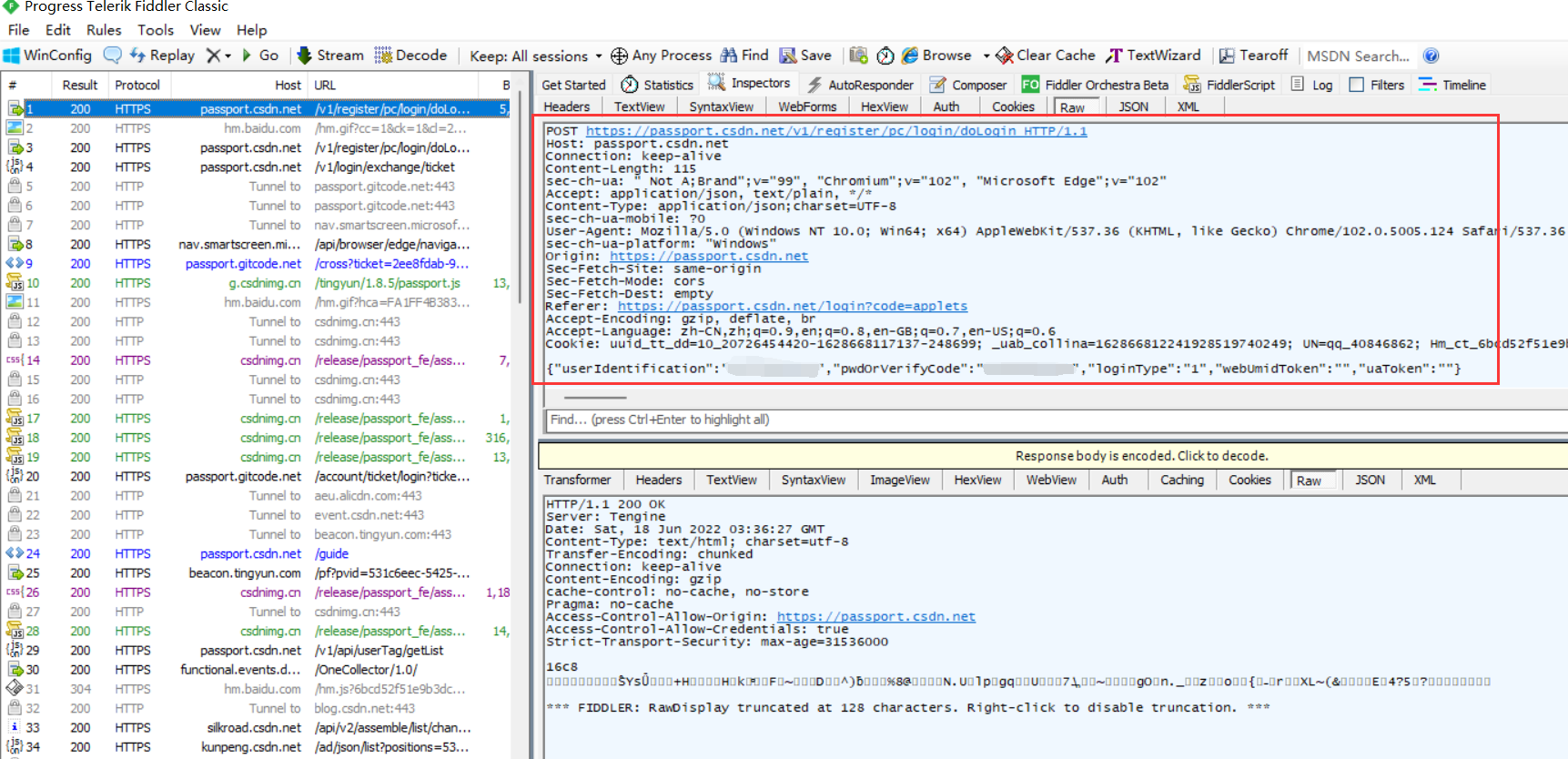The height and width of the screenshot is (759, 1568).
Task: Click the Remove sessions X icon
Action: [213, 56]
